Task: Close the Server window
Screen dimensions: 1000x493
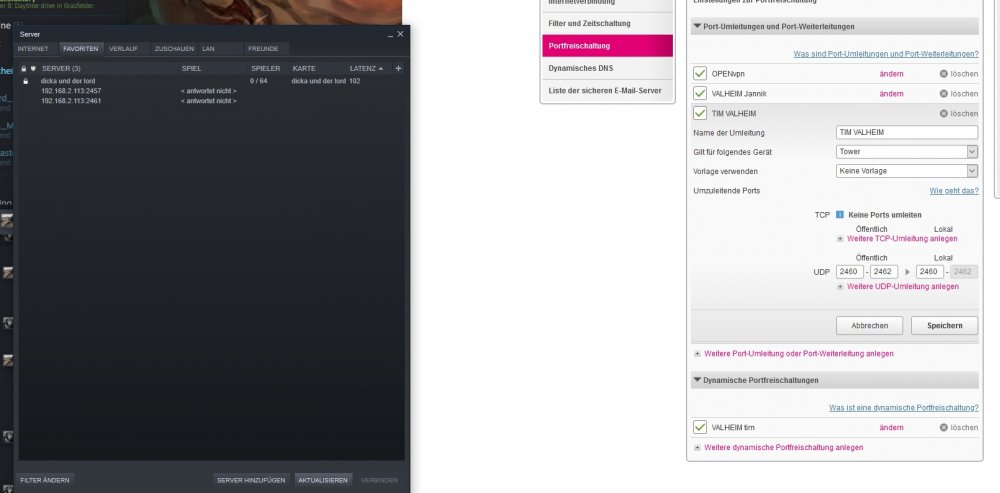Action: pos(401,34)
